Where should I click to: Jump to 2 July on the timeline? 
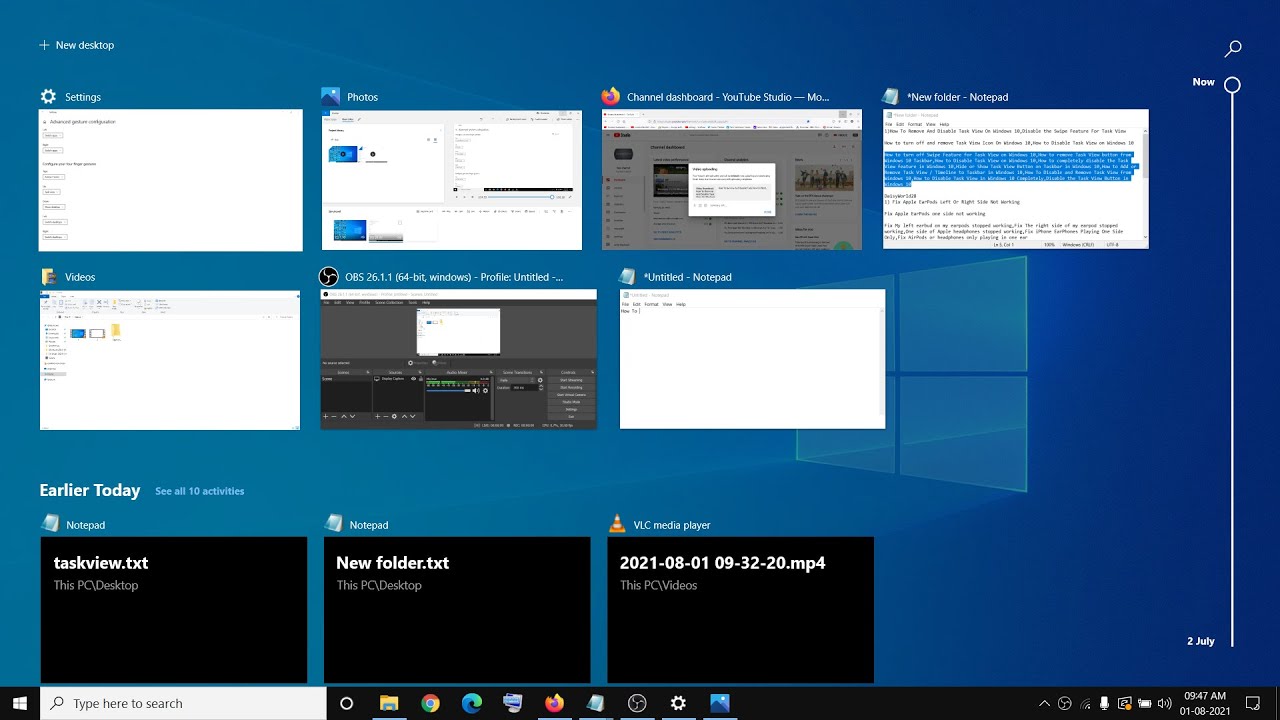pos(1201,641)
